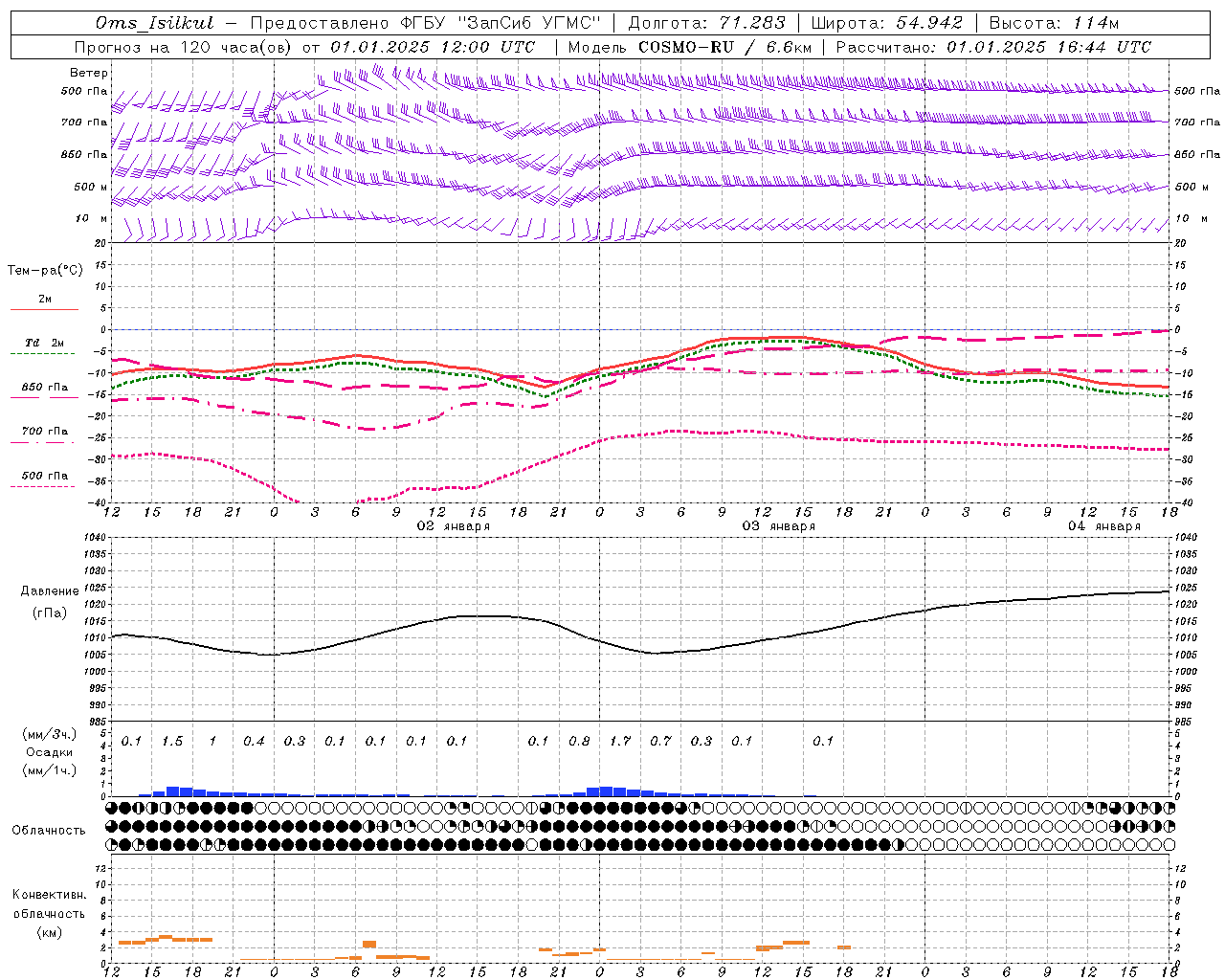This screenshot has height=980, width=1225.
Task: Click the forecast start time 01.01.2025 12:00 UTC
Action: 433,47
